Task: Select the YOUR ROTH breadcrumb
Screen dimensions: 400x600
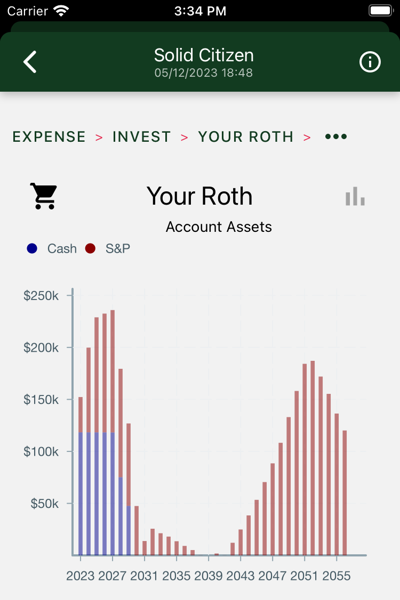Action: point(246,137)
